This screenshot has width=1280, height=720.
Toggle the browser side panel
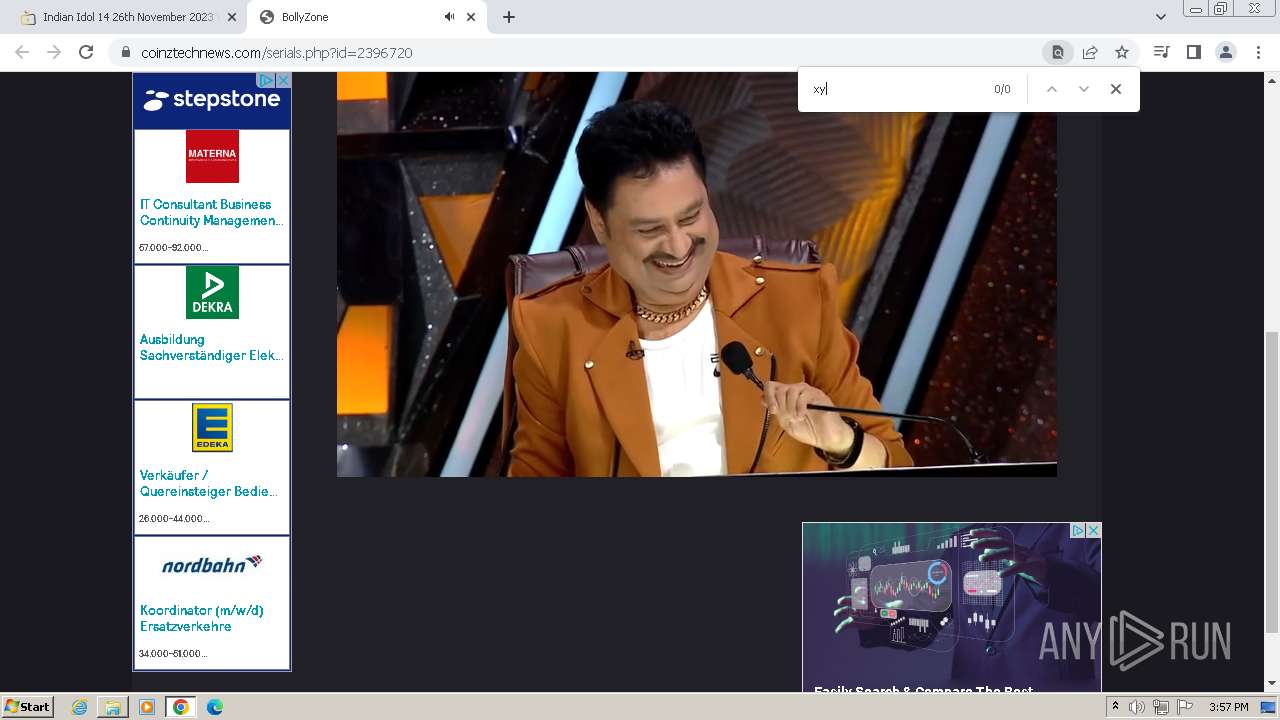click(x=1193, y=52)
